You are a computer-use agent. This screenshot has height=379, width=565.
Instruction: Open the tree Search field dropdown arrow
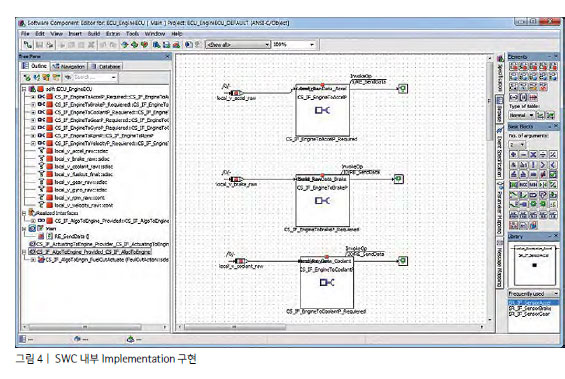coord(114,77)
